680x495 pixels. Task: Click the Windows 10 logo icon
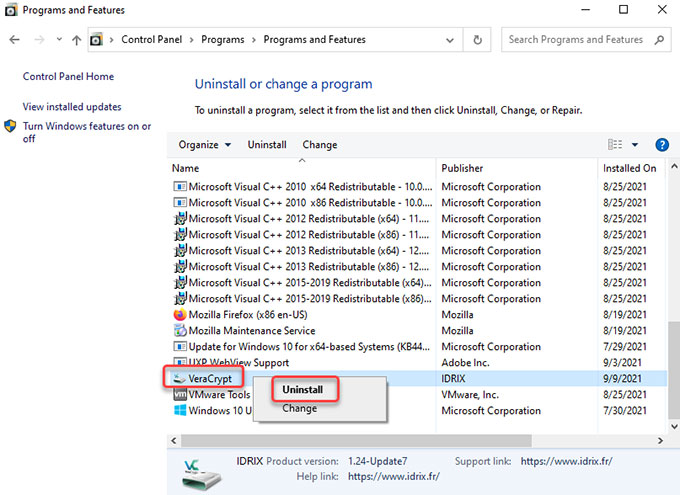tap(180, 410)
